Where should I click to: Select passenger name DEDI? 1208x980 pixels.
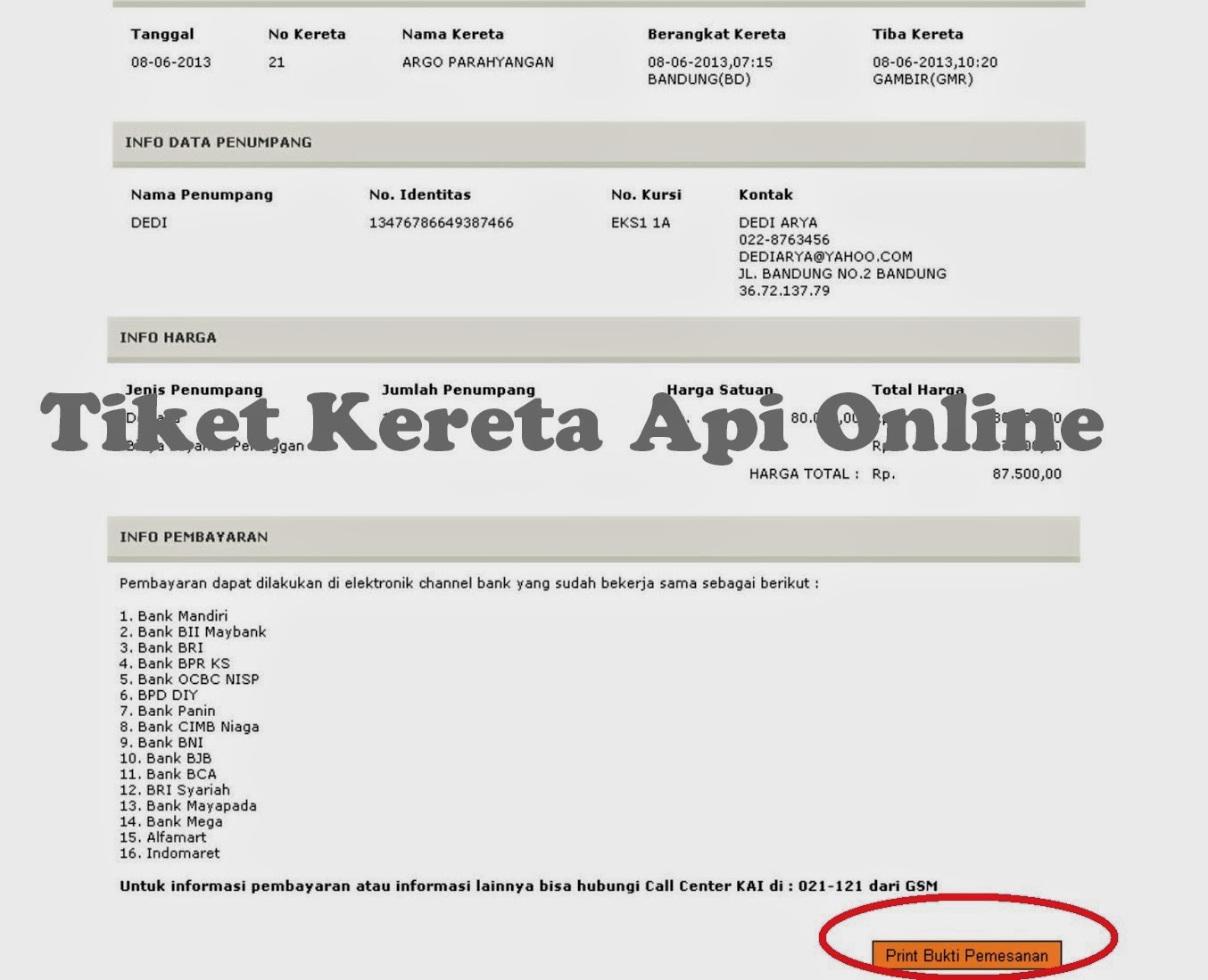tap(147, 222)
